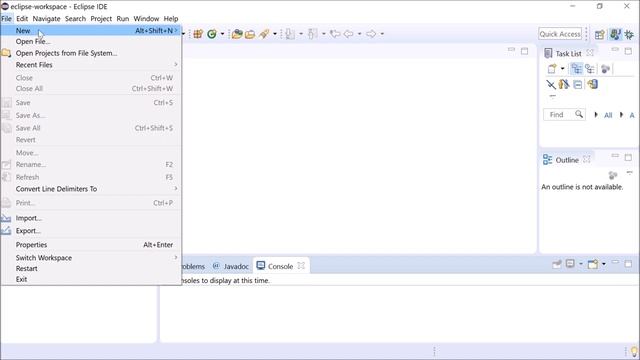The height and width of the screenshot is (360, 640).
Task: Open the Search flashlight dropdown arrow
Action: (275, 34)
